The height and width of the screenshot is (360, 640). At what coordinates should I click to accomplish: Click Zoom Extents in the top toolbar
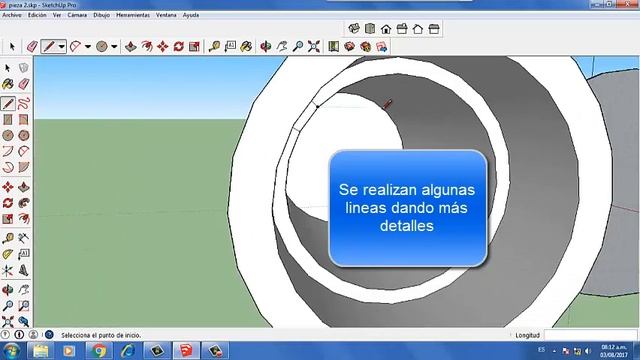[314, 47]
